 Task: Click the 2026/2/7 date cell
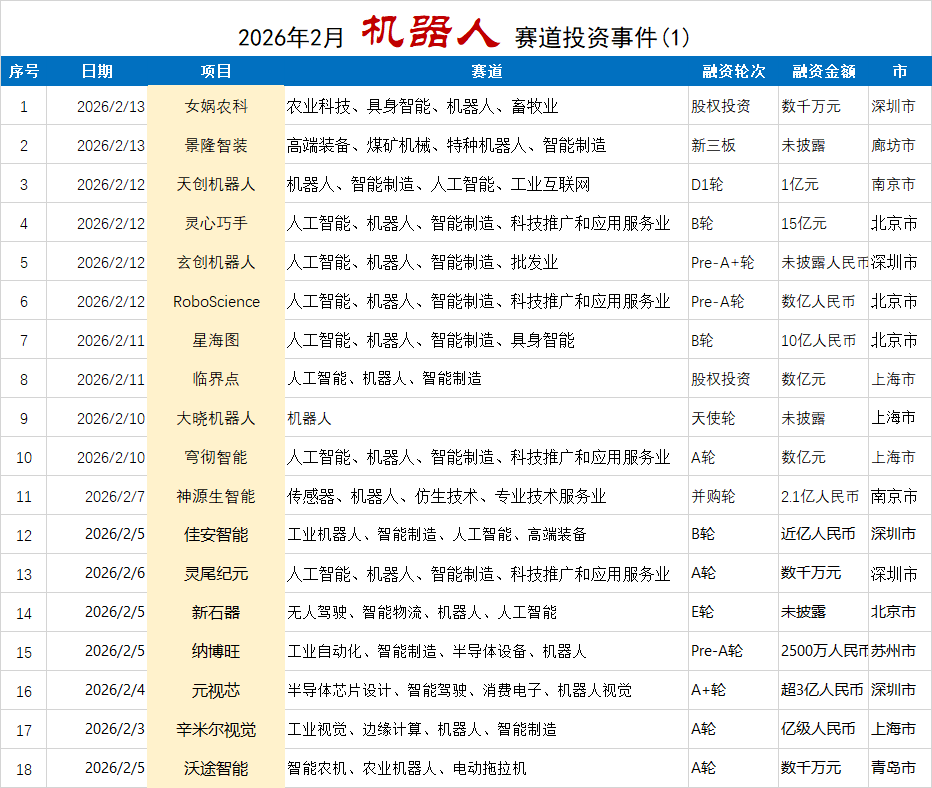tap(97, 496)
